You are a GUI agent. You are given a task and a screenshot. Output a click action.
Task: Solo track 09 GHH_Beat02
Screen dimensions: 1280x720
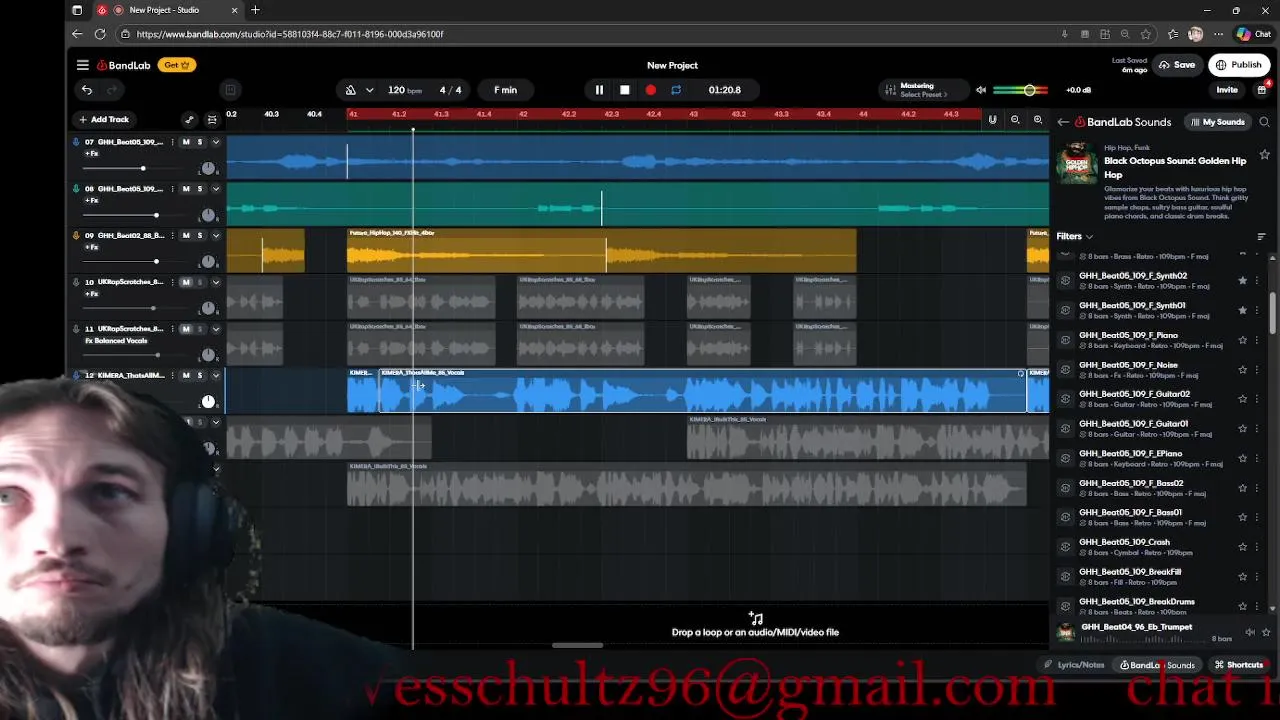coord(200,236)
